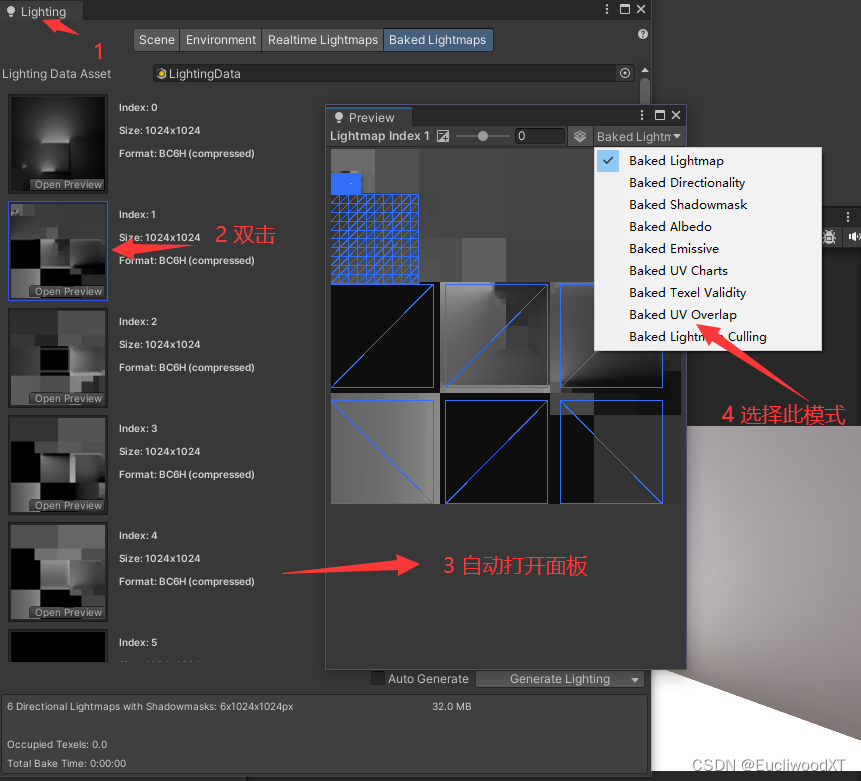Switch to the Environment tab
This screenshot has height=781, width=861.
221,40
